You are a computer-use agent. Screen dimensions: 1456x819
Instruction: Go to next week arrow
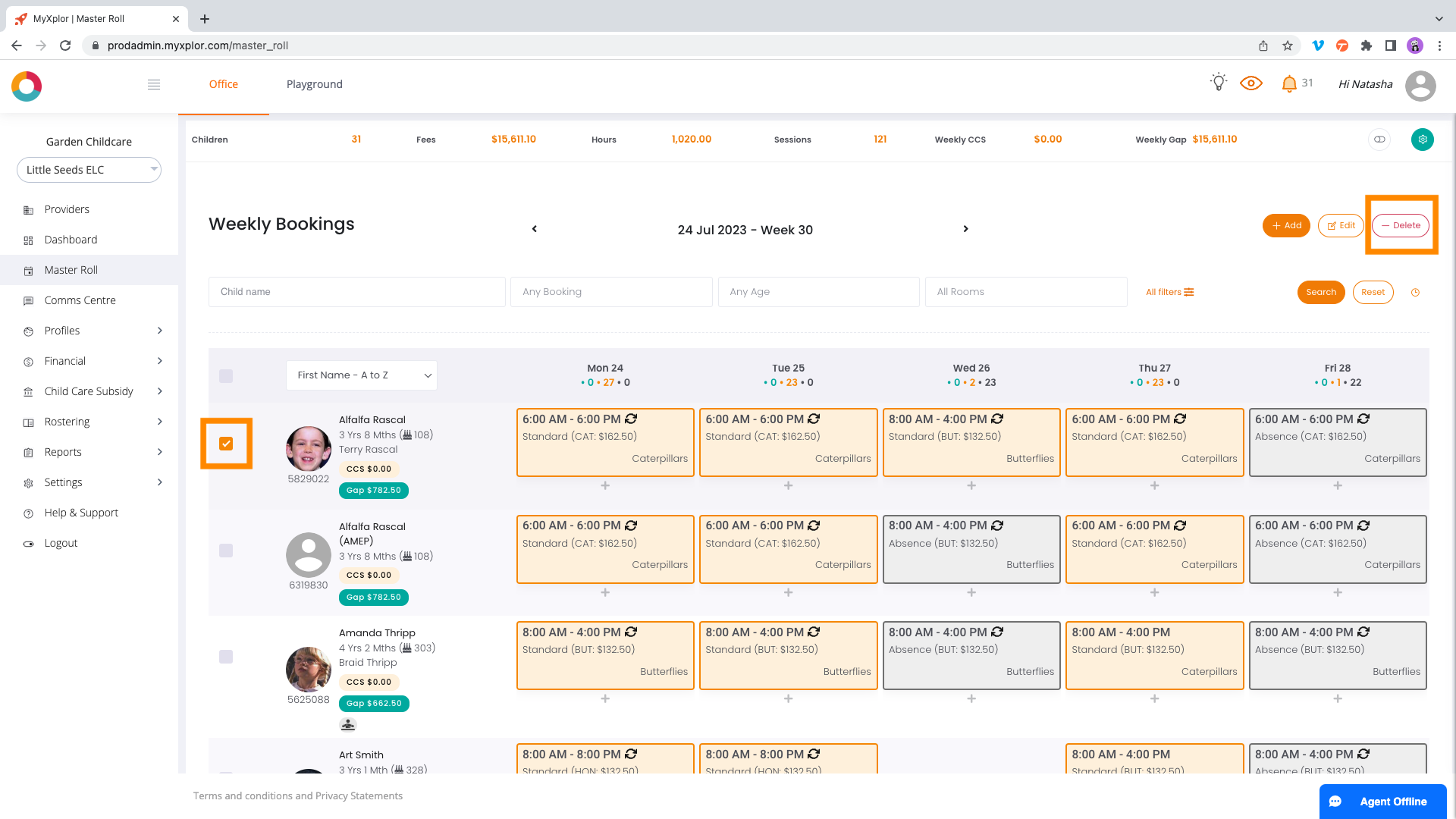965,229
